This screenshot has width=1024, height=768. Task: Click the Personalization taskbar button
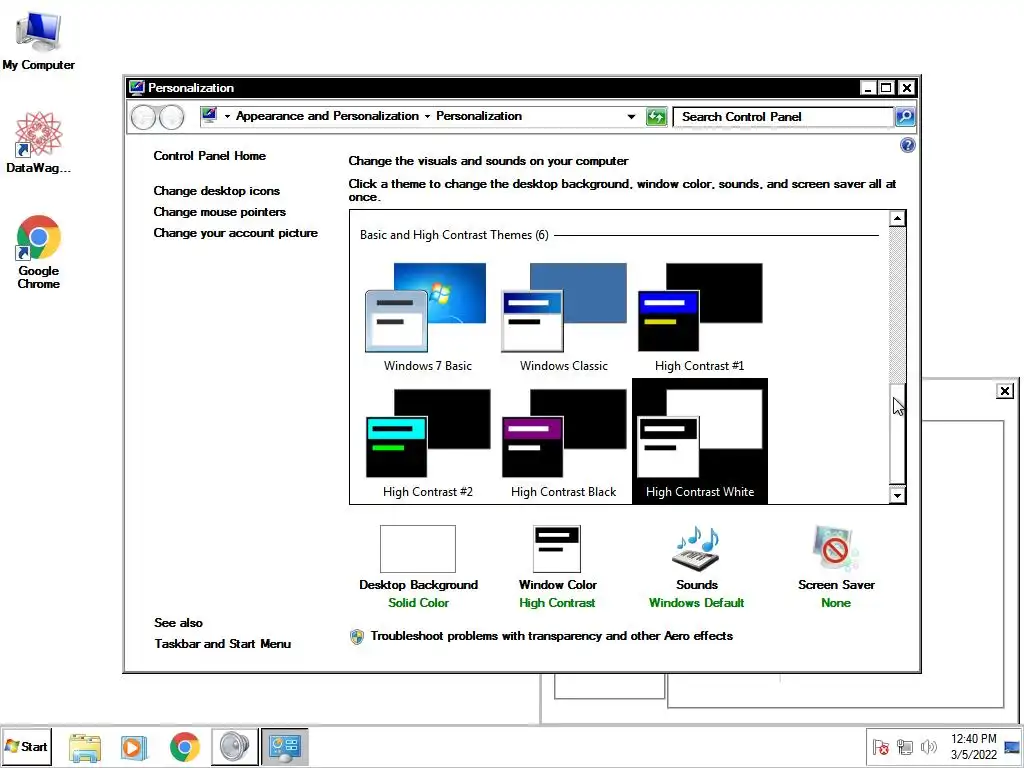tap(285, 746)
